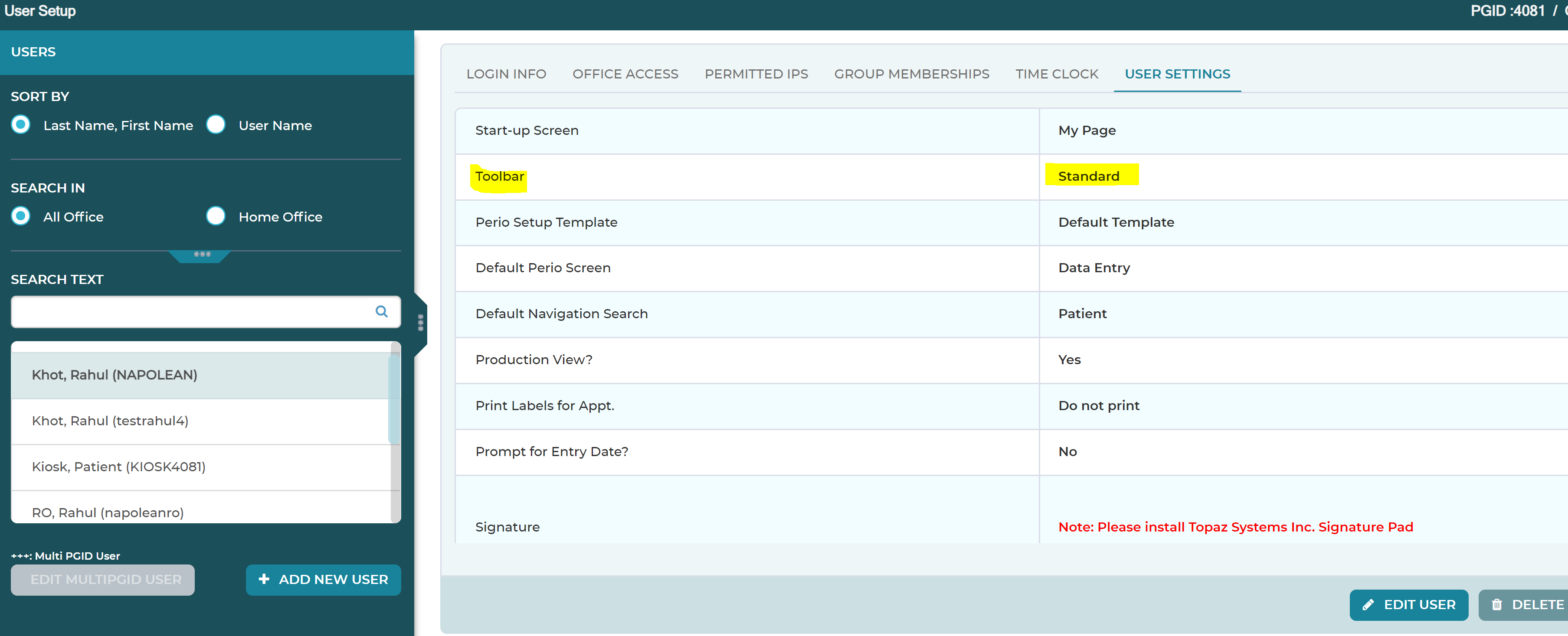This screenshot has height=636, width=1568.
Task: Click the three-dot panel expander handle
Action: 202,254
